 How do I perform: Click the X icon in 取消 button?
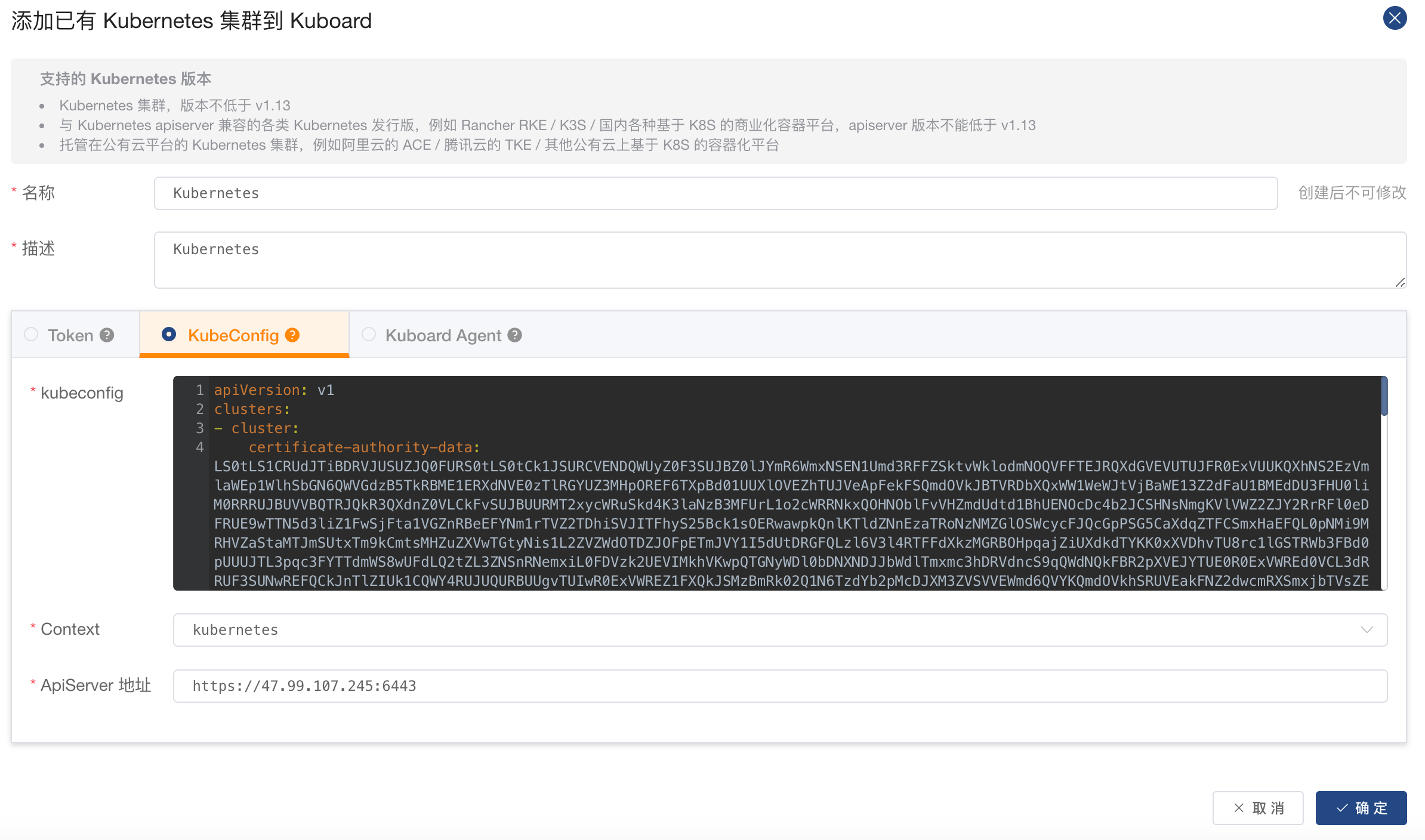1239,808
